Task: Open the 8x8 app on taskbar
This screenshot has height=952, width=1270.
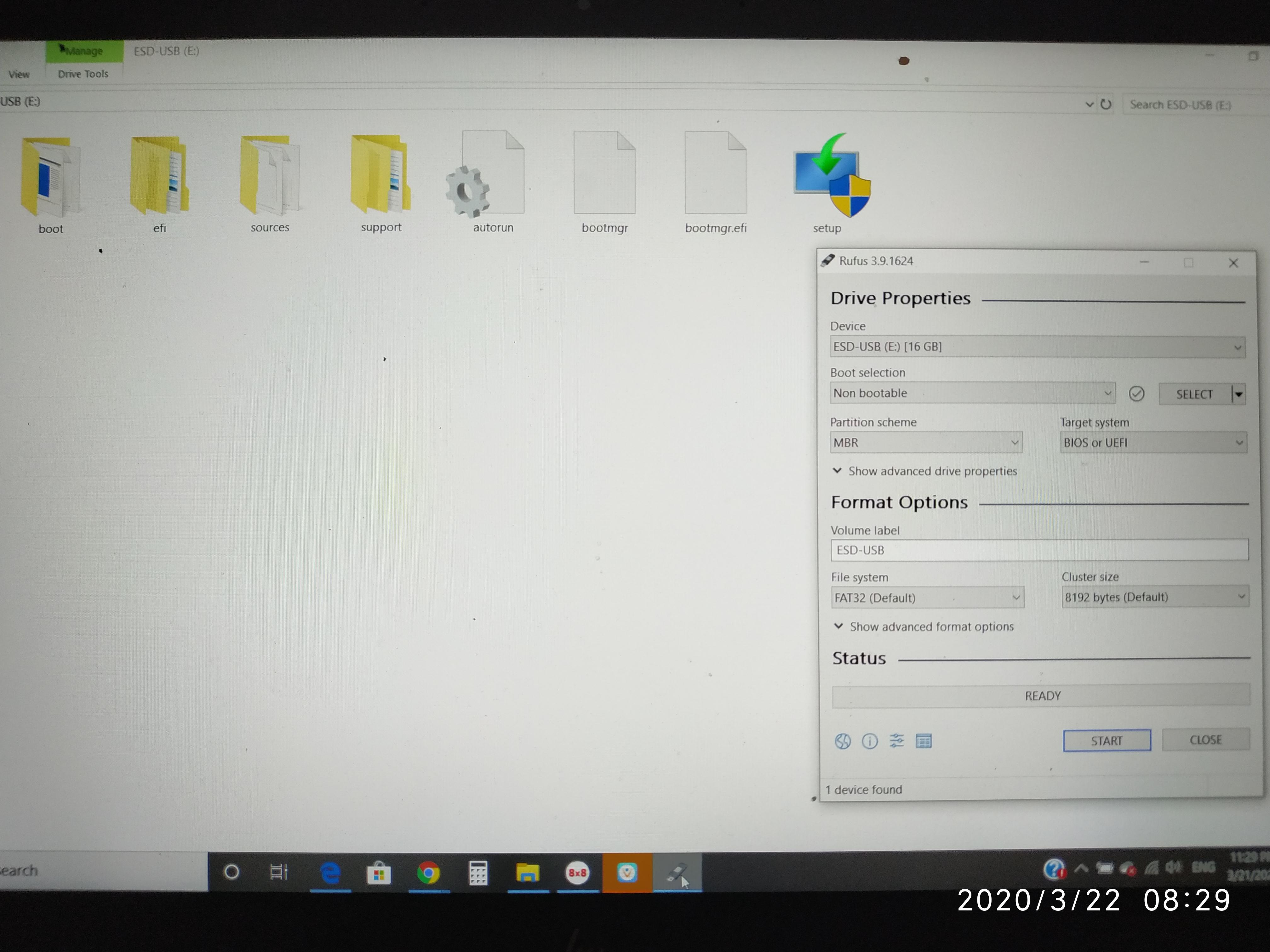Action: click(x=577, y=873)
